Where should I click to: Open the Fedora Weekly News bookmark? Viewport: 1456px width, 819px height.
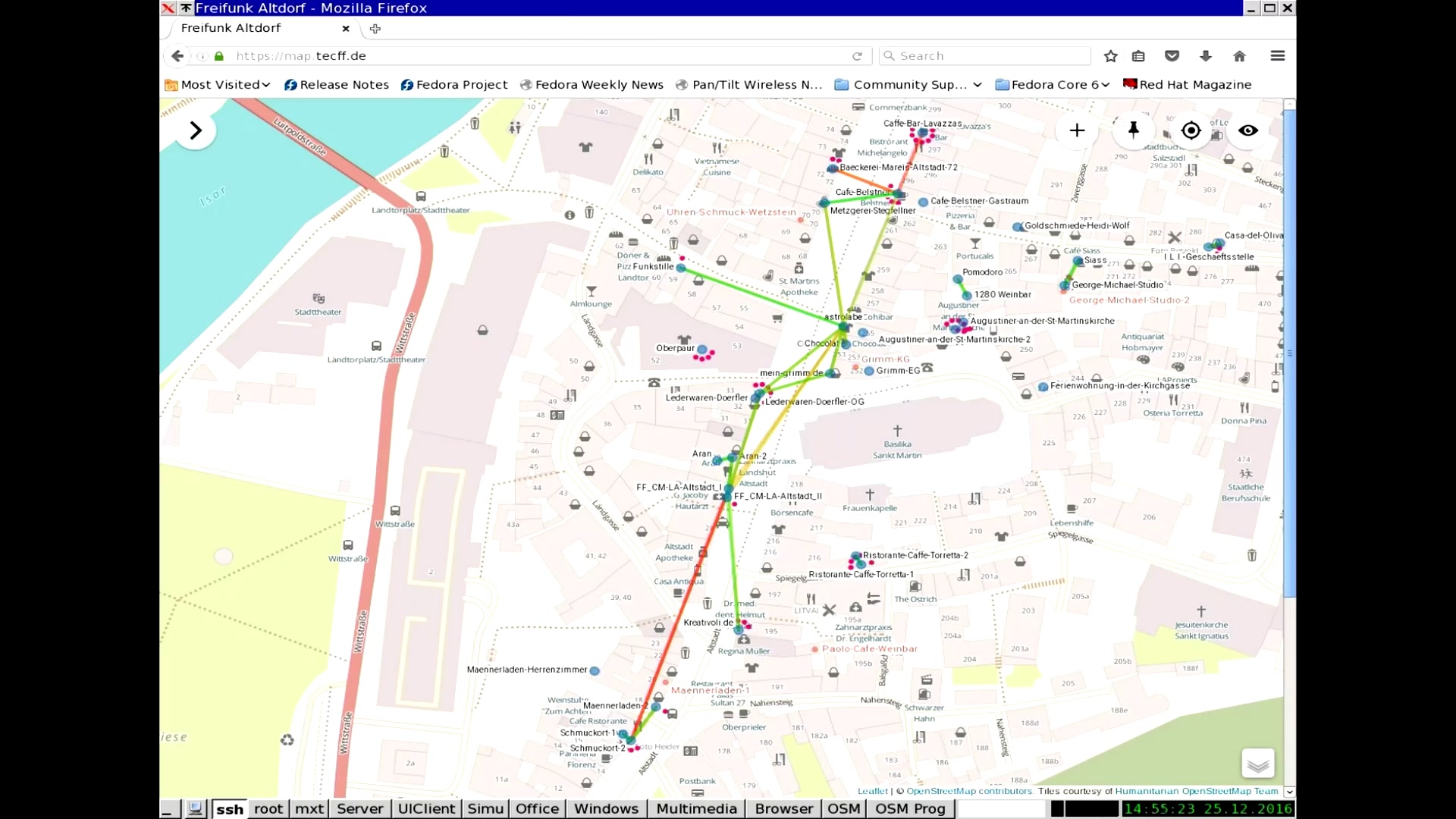[591, 85]
